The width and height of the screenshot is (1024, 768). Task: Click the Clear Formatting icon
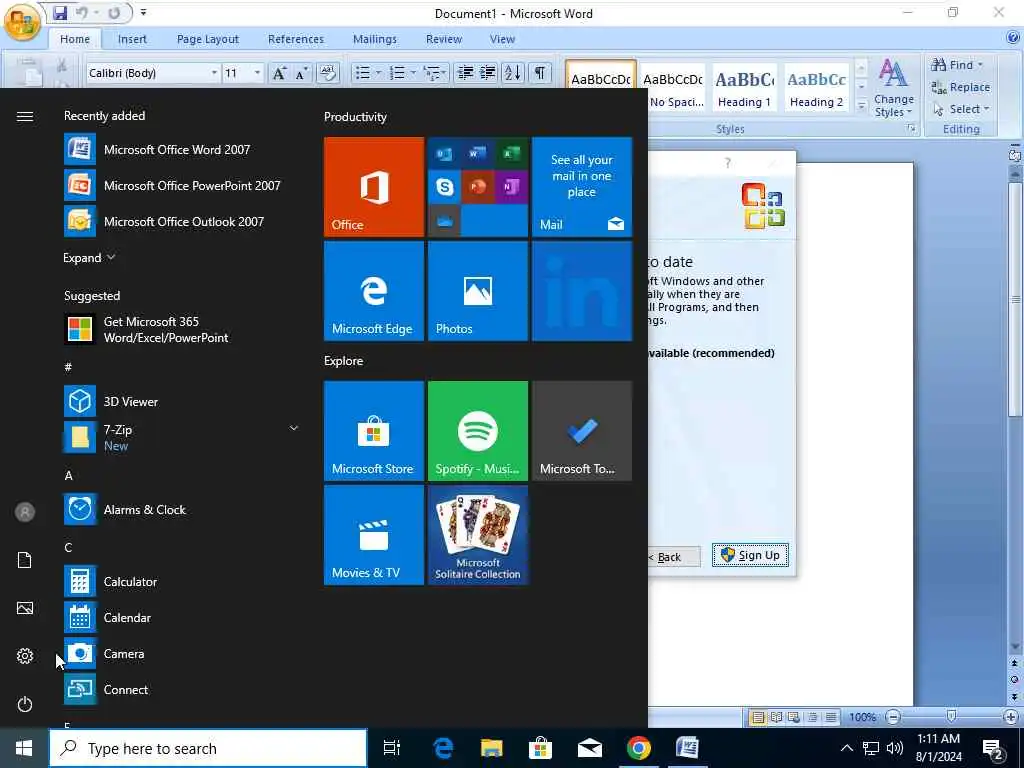coord(327,73)
